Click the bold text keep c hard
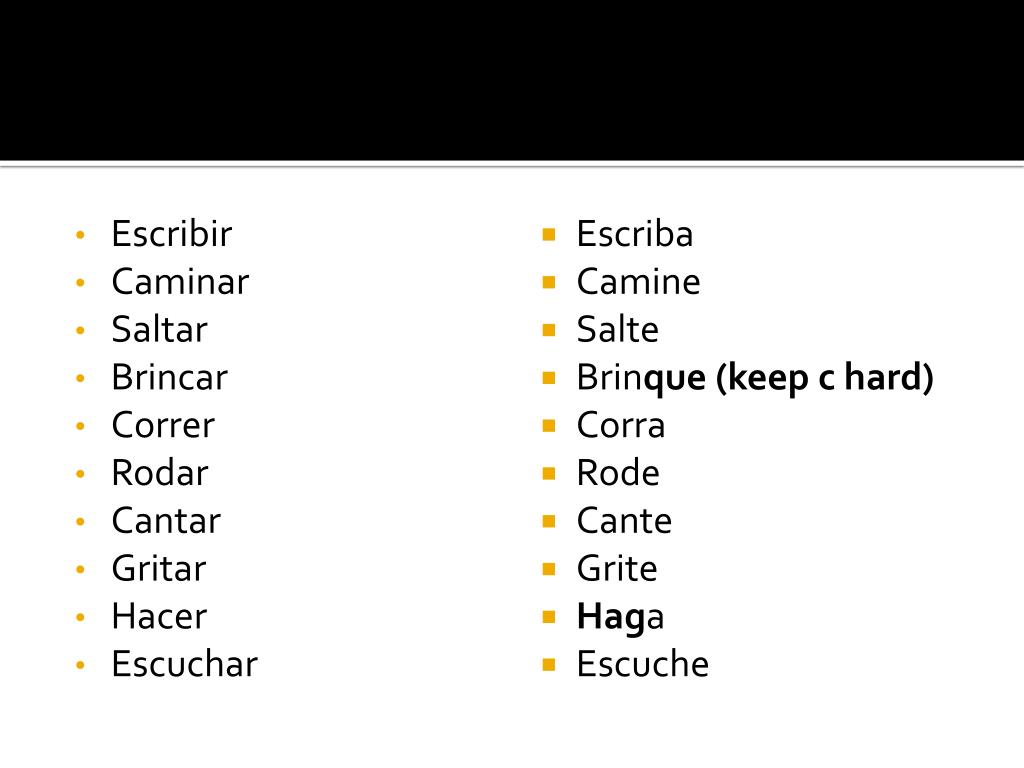Viewport: 1024px width, 768px height. click(825, 377)
